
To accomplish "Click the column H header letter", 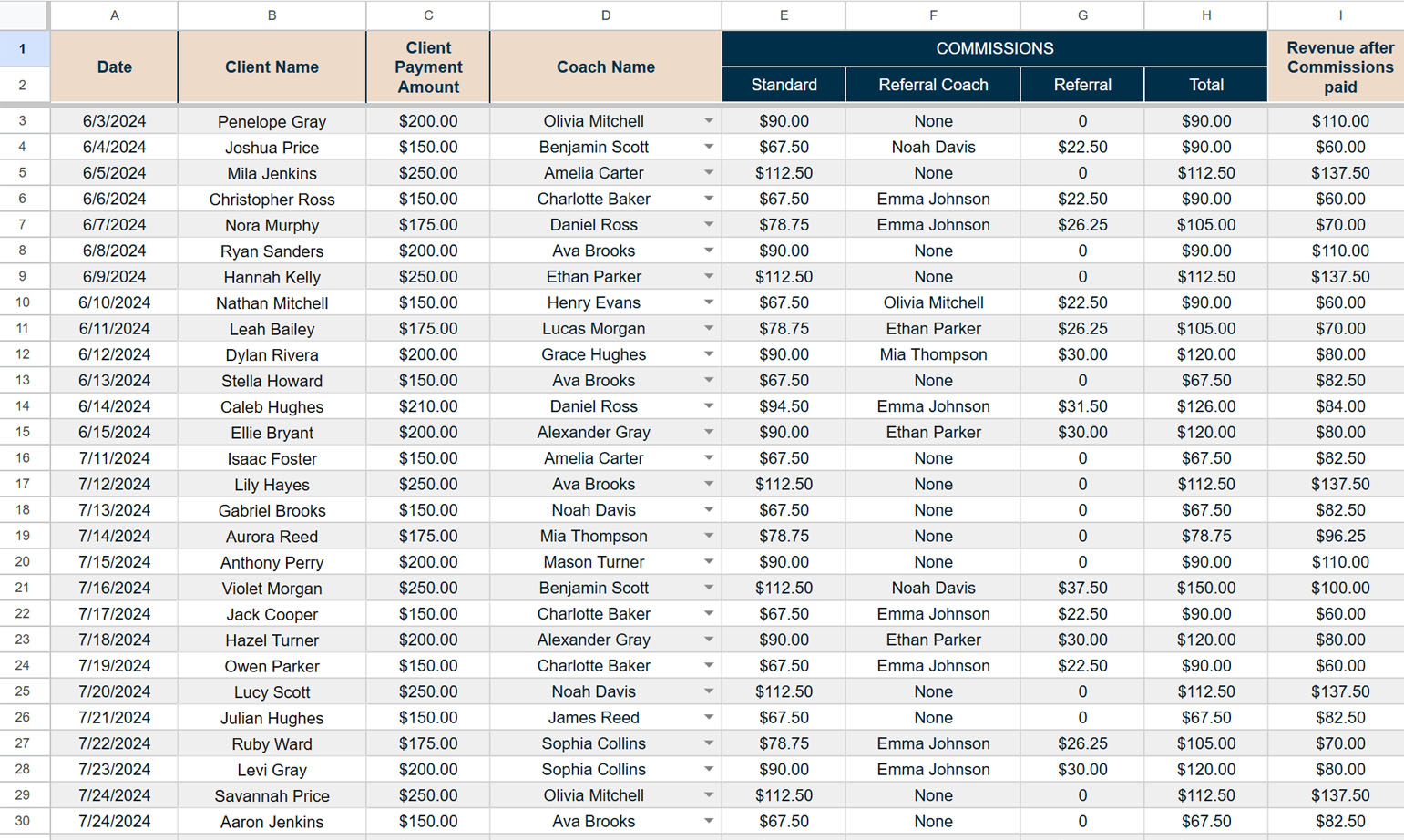I will [x=1205, y=15].
